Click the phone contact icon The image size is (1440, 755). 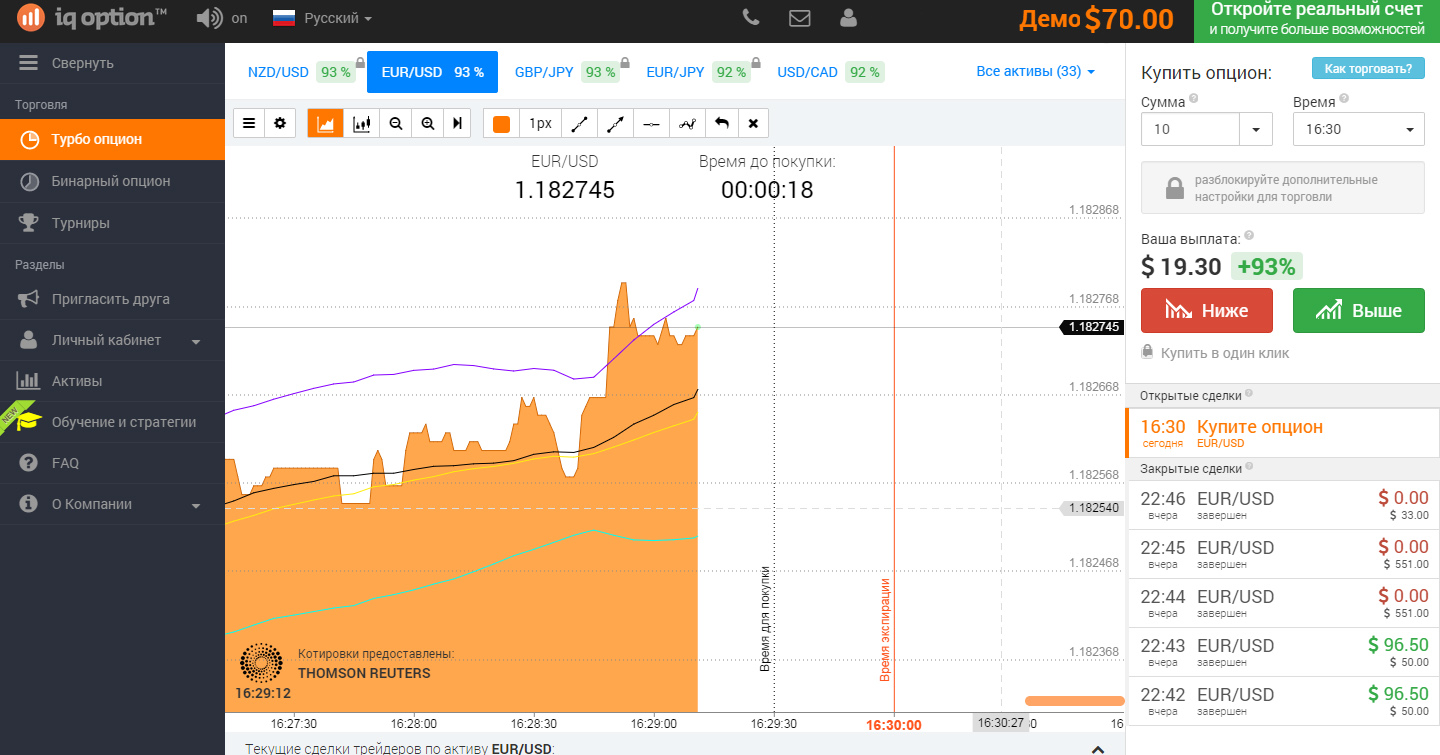pos(751,17)
